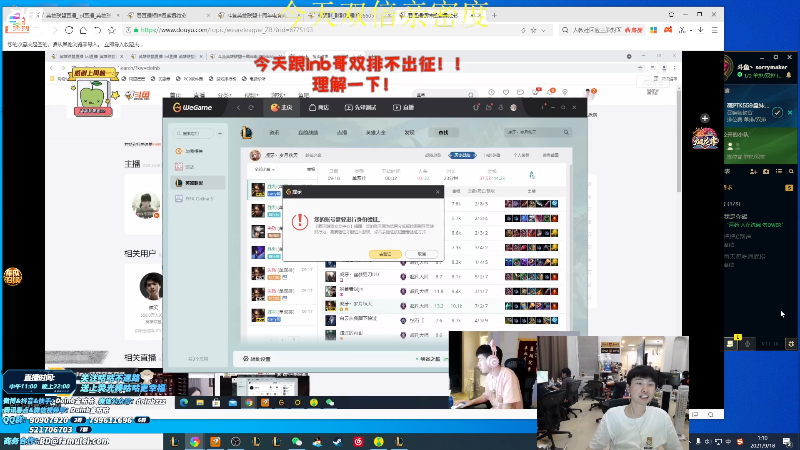
Task: Open the colorful browser icon on the taskbar
Action: (195, 442)
